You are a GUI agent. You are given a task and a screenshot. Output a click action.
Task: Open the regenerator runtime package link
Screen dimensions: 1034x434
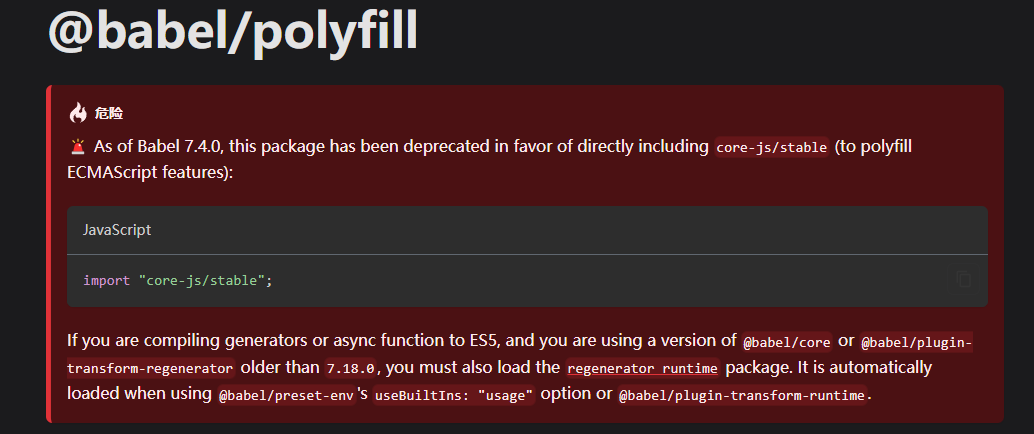click(x=642, y=368)
